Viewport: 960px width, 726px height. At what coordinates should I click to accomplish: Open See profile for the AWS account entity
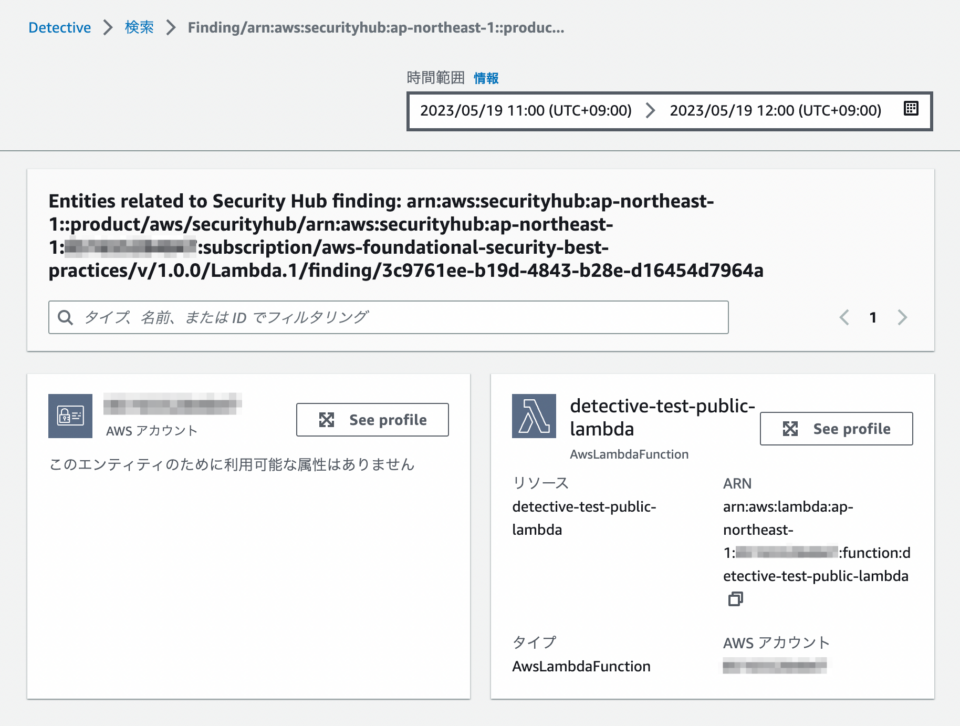tap(372, 419)
